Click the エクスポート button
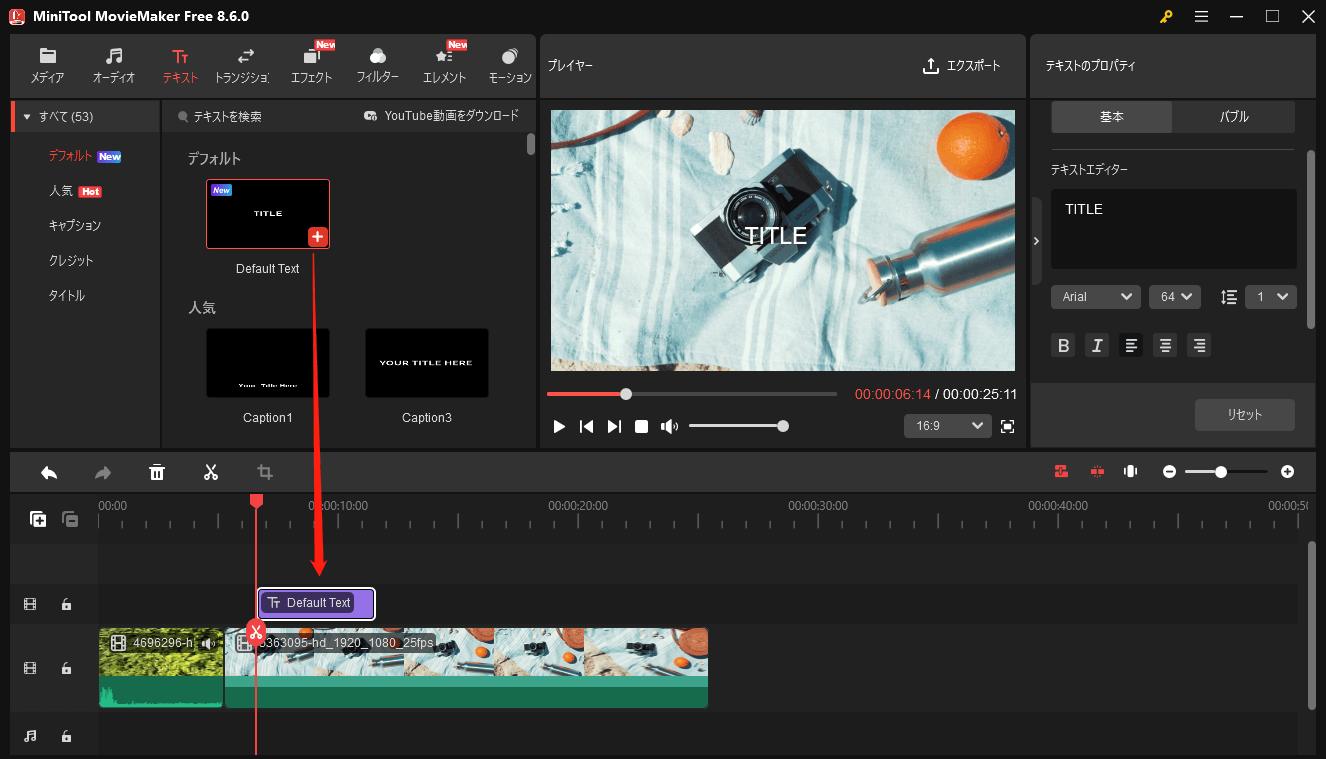 961,65
